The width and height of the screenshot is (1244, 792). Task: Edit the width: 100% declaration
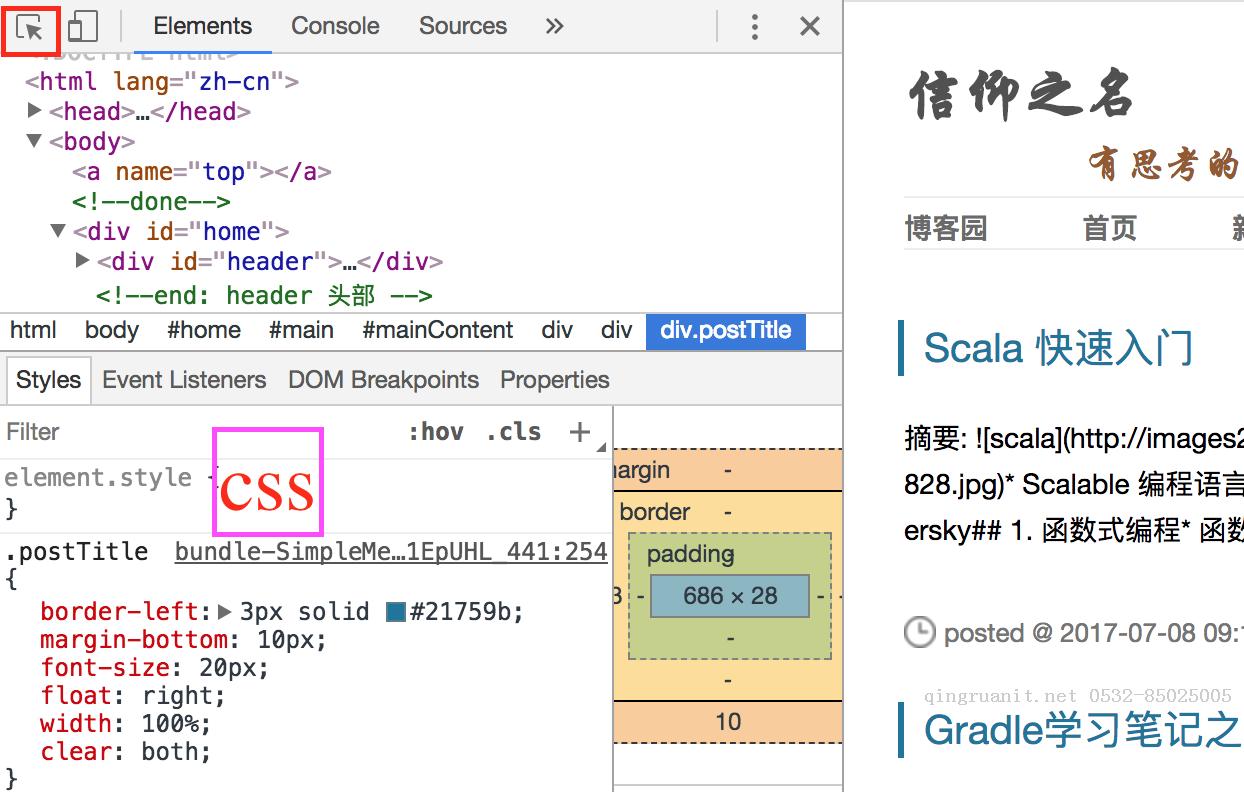(x=126, y=724)
